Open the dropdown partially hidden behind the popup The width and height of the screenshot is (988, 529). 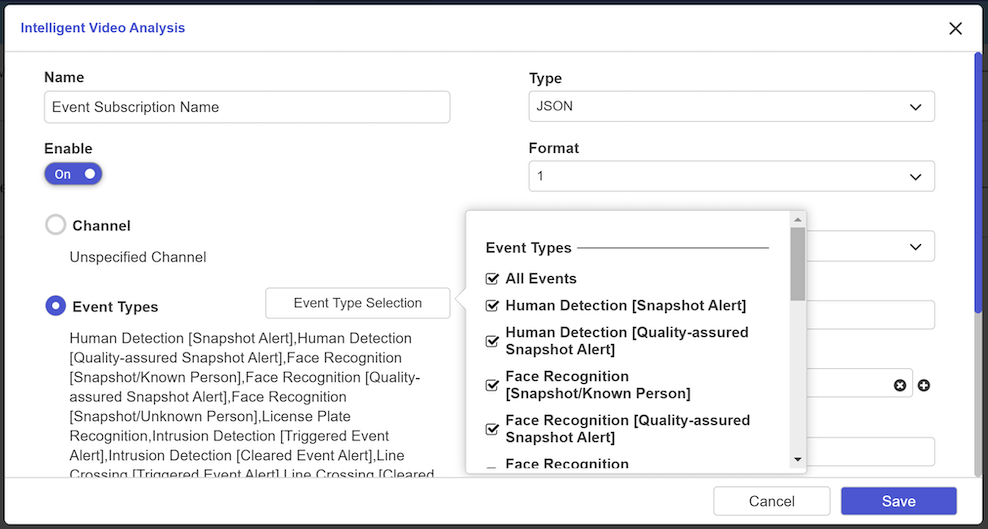point(868,246)
